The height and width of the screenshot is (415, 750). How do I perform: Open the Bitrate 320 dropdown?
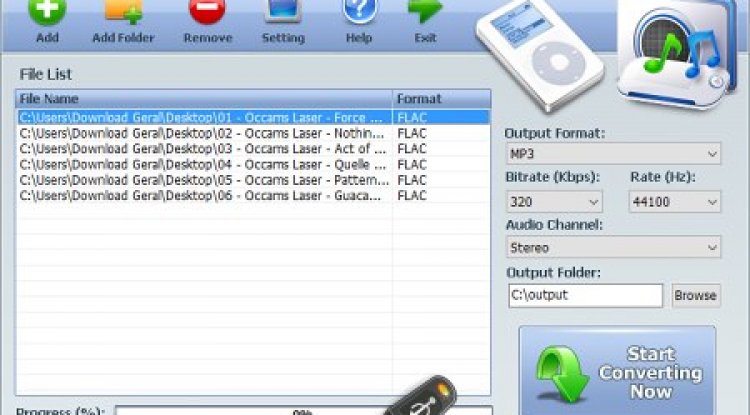pos(554,201)
